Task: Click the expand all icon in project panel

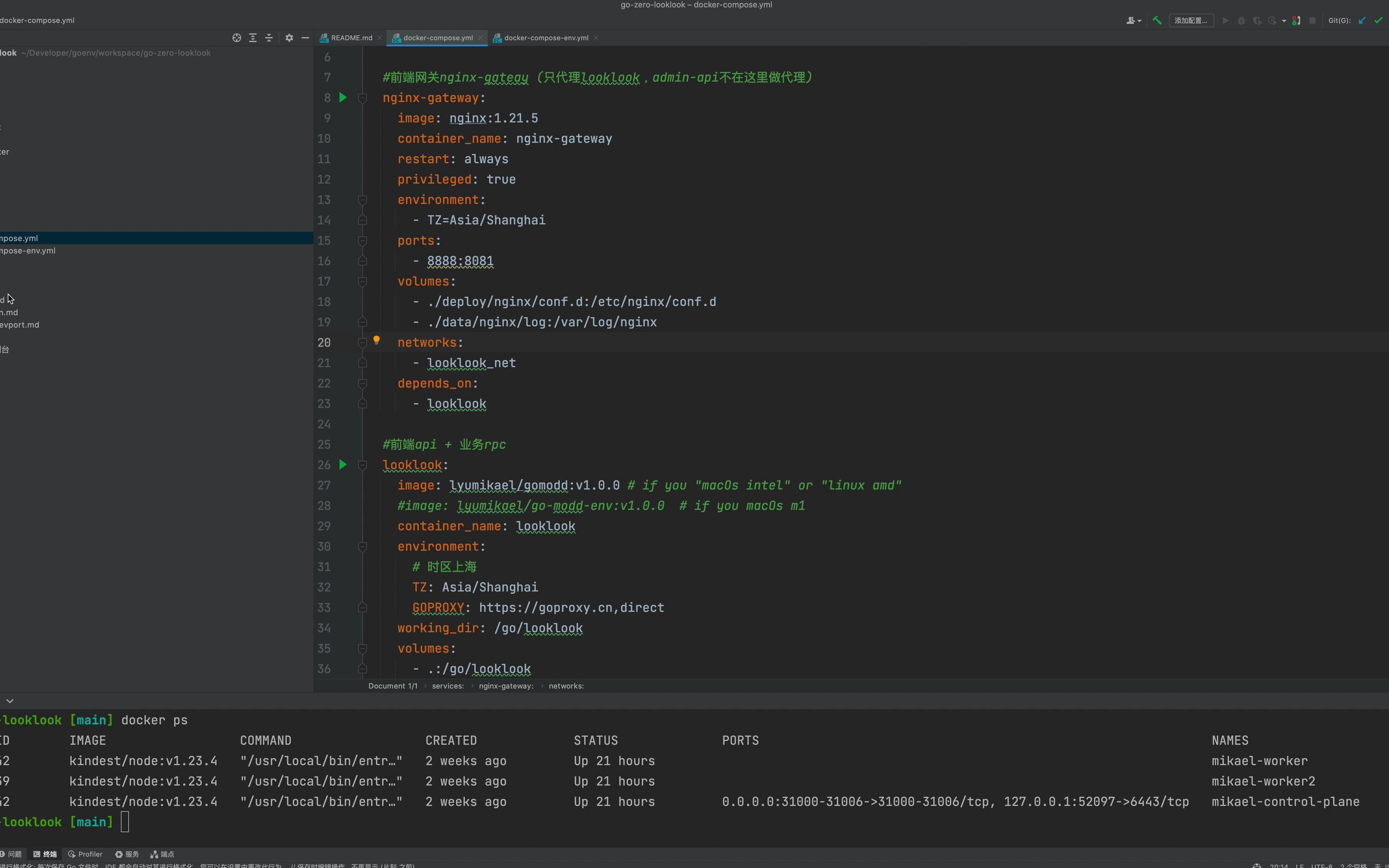Action: pyautogui.click(x=253, y=38)
